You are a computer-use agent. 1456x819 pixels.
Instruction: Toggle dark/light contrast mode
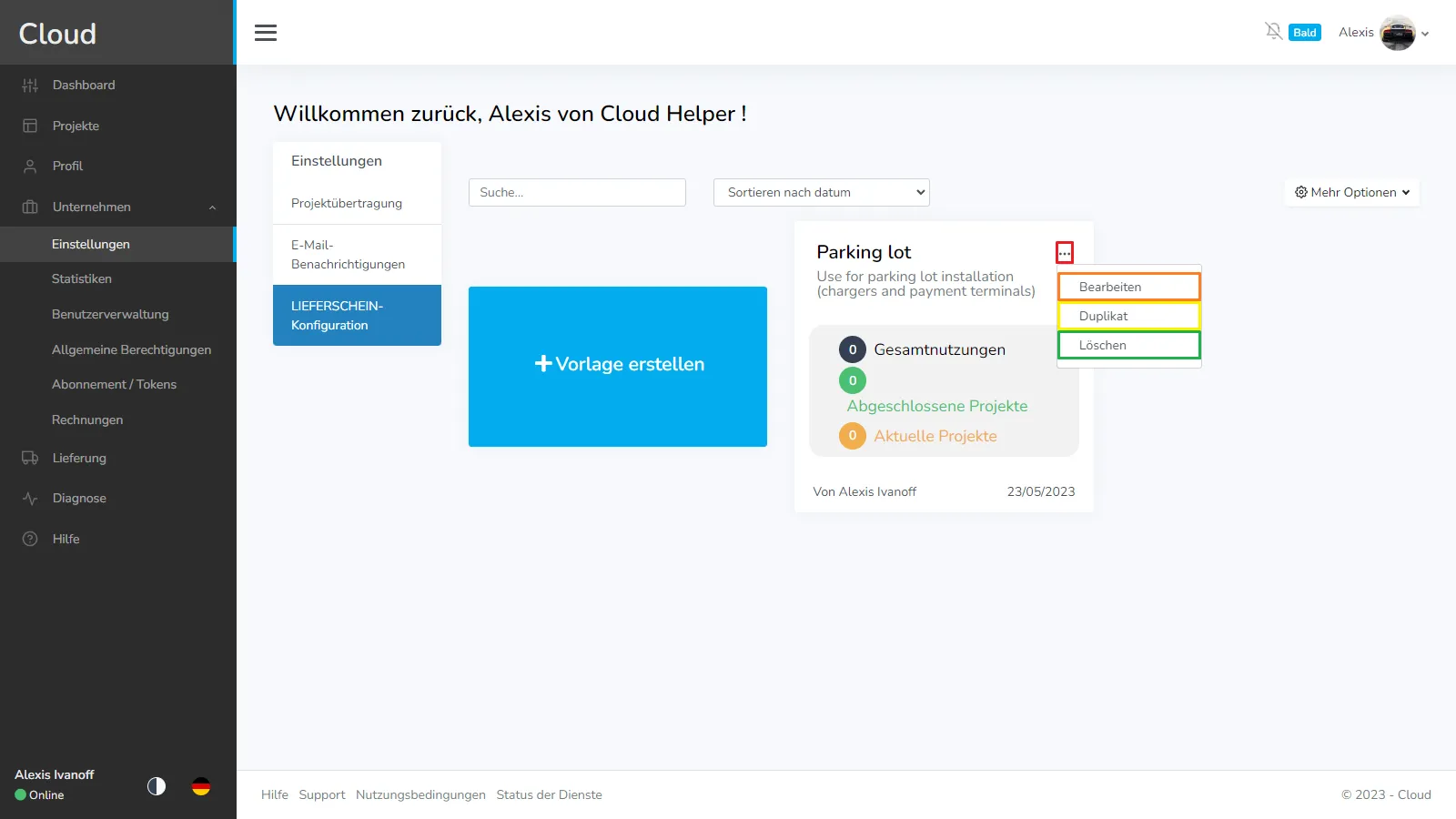click(x=157, y=786)
